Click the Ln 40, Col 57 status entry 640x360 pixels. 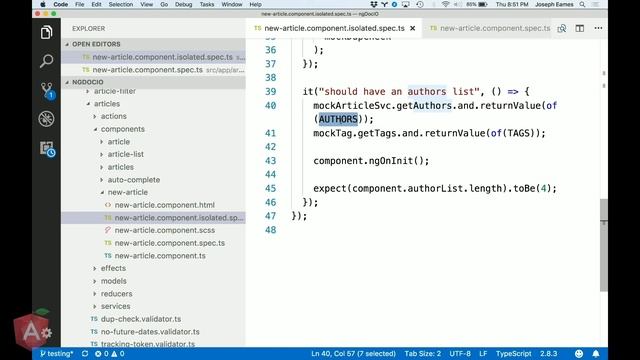tap(353, 353)
